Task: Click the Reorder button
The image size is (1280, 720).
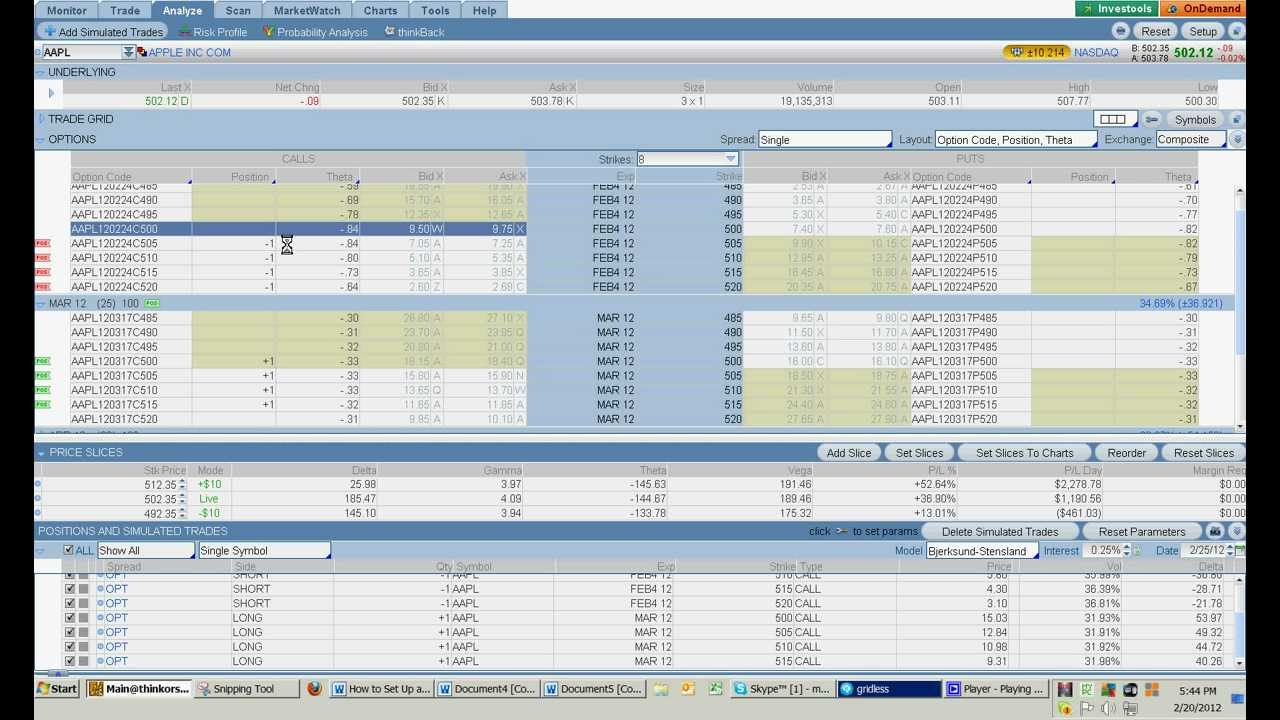Action: pyautogui.click(x=1126, y=453)
